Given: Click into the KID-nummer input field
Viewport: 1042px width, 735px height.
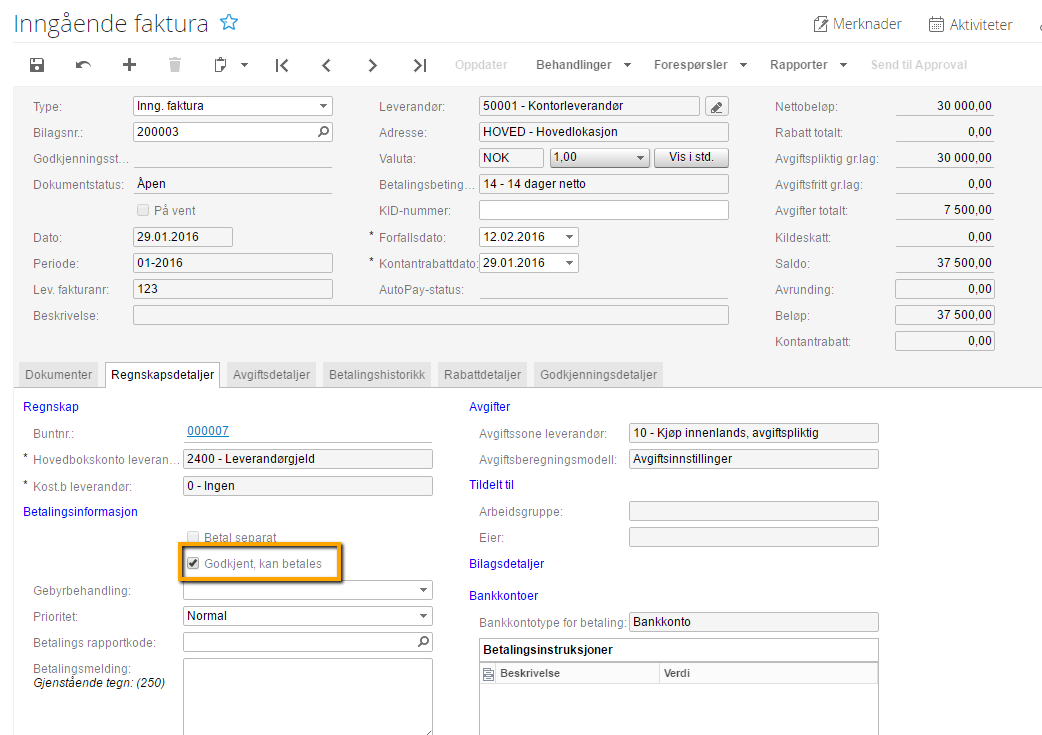Looking at the screenshot, I should tap(603, 210).
